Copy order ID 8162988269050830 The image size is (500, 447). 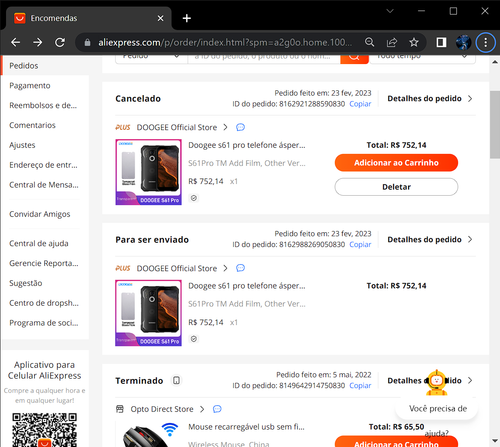click(x=360, y=245)
